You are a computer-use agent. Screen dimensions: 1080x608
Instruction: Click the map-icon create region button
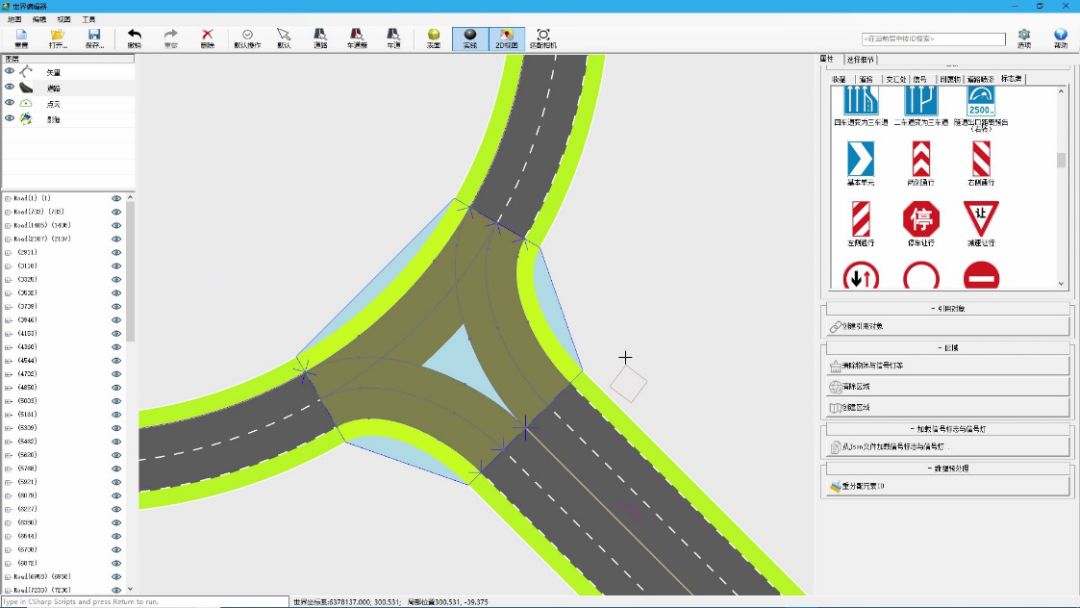coord(948,407)
